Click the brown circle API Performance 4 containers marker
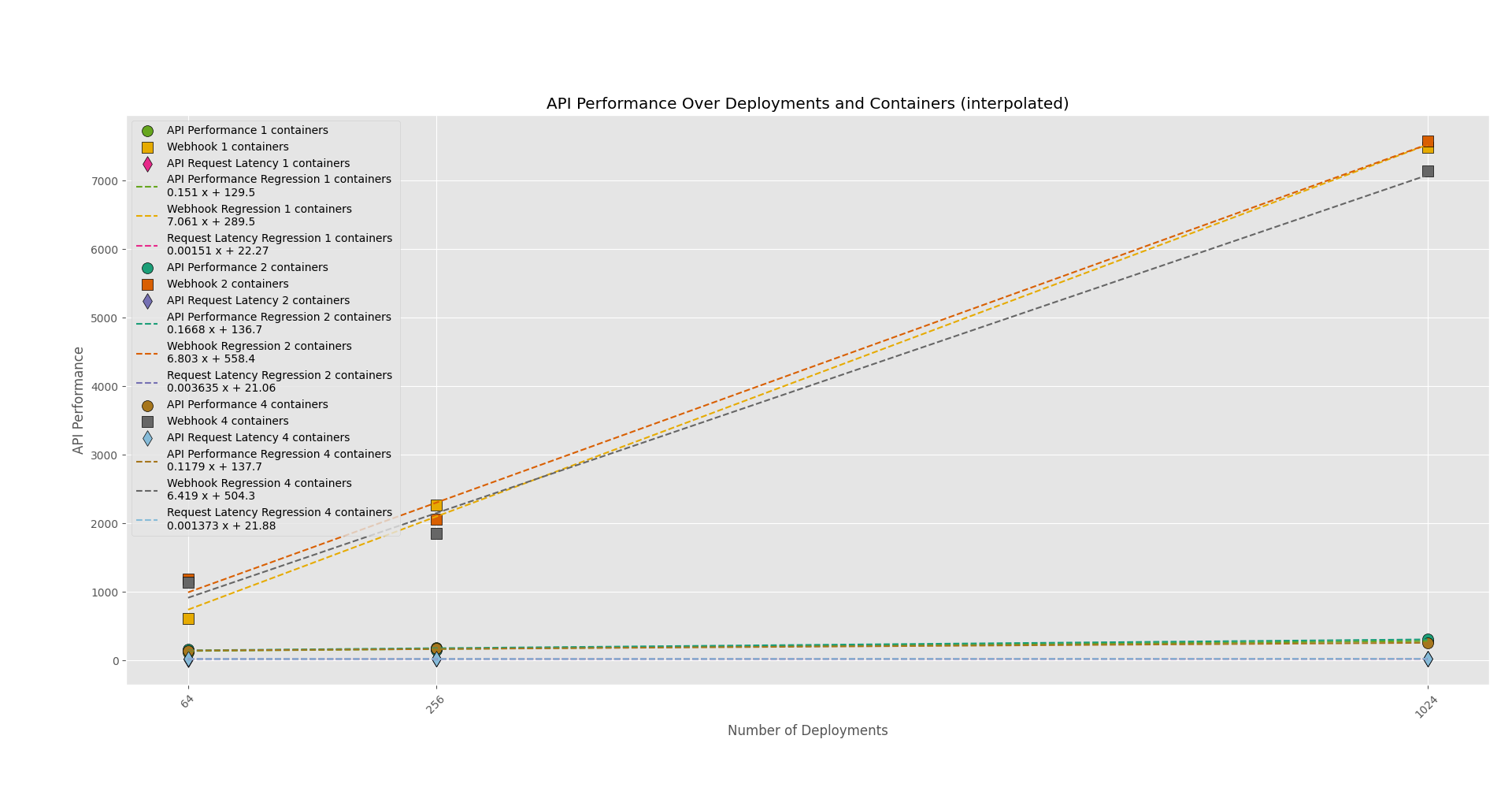Viewport: 1512px width, 795px height. pos(147,405)
